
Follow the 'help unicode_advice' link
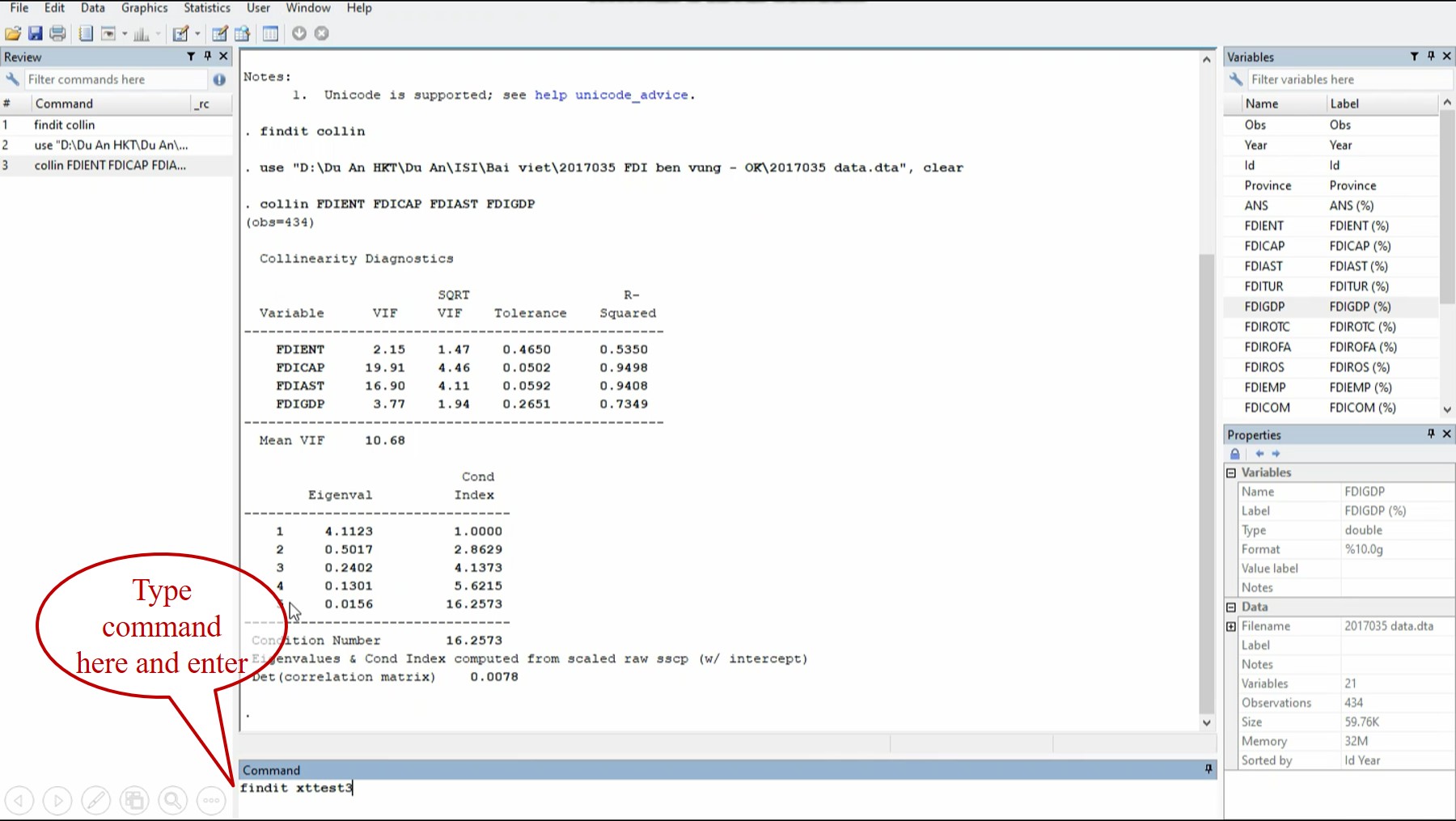pos(611,95)
